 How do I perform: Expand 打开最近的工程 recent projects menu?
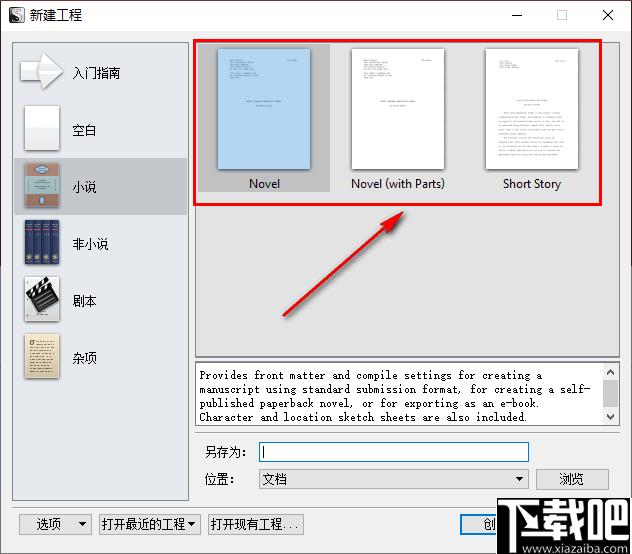tap(150, 524)
